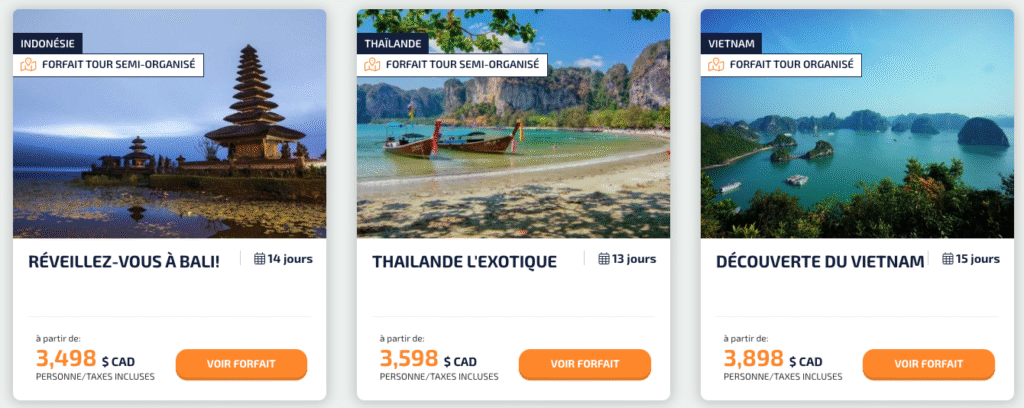Screen dimensions: 1024x408
Task: Click the calendar icon beside 15 jours
Action: point(948,259)
